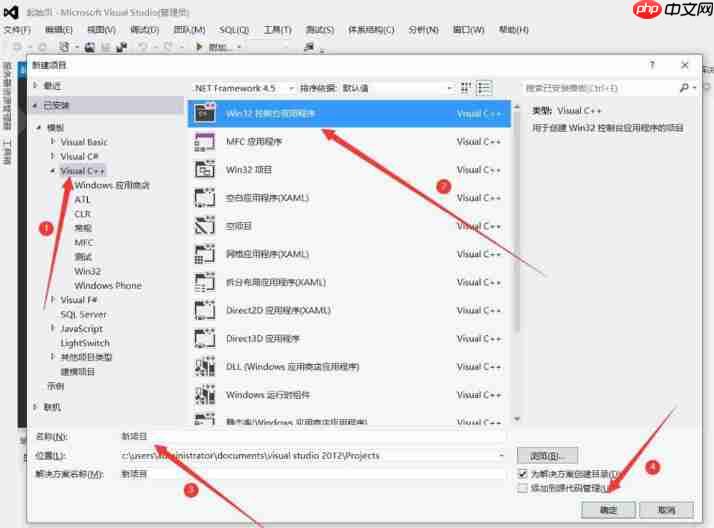Viewport: 714px width, 528px height.
Task: Open the 位置 location path dropdown
Action: (x=501, y=455)
